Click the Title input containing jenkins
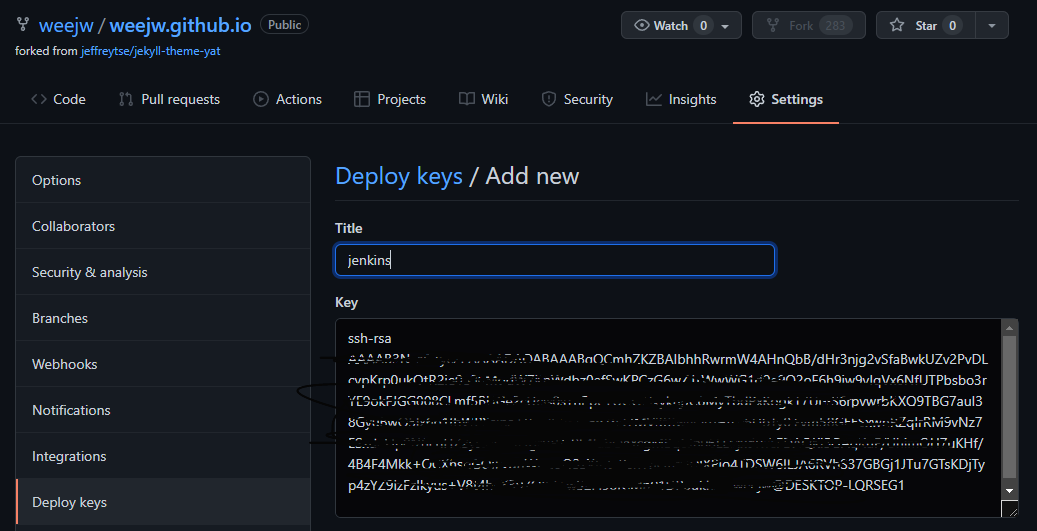This screenshot has height=531, width=1037. coord(555,260)
